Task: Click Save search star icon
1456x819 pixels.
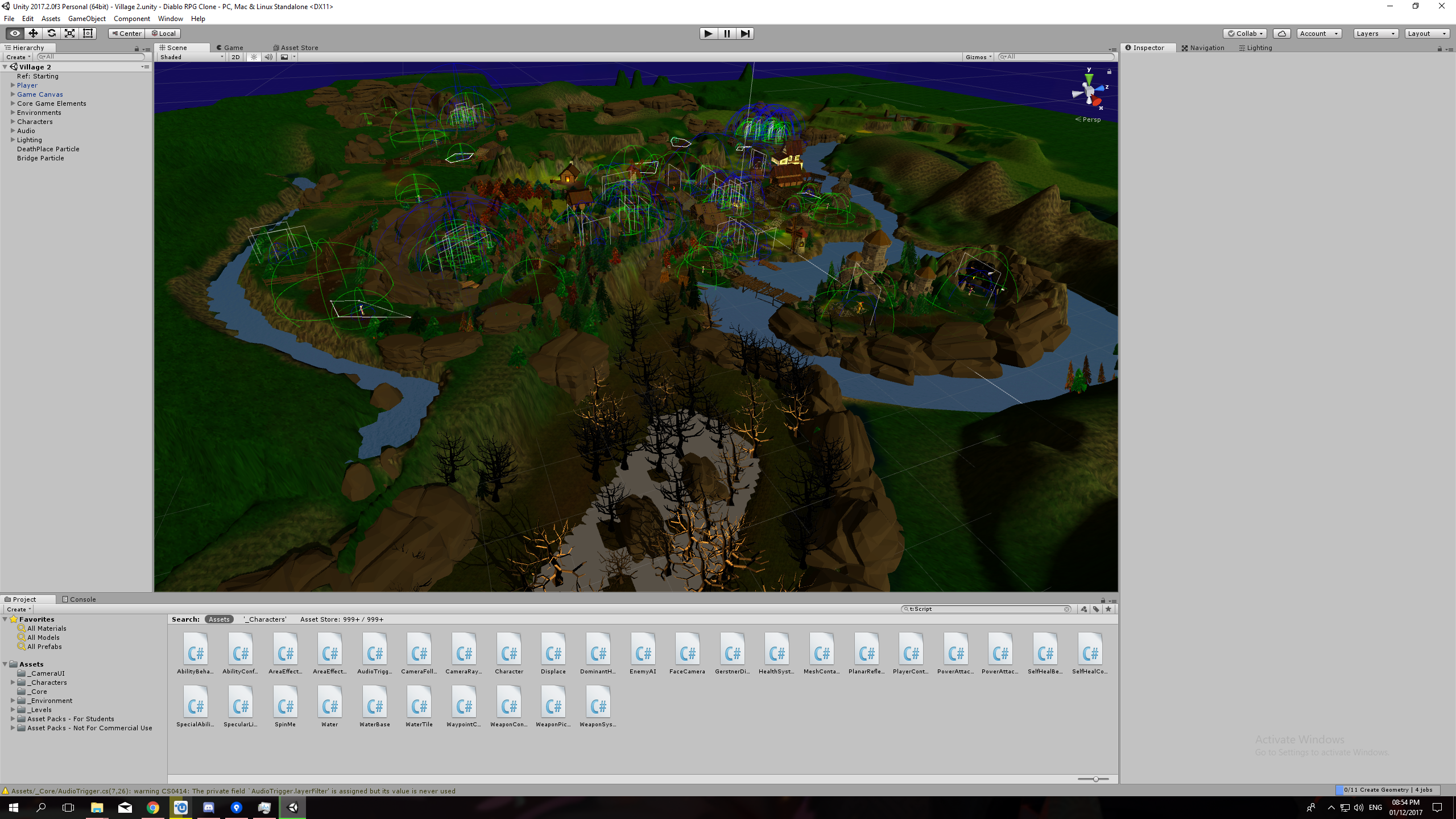Action: point(1108,609)
